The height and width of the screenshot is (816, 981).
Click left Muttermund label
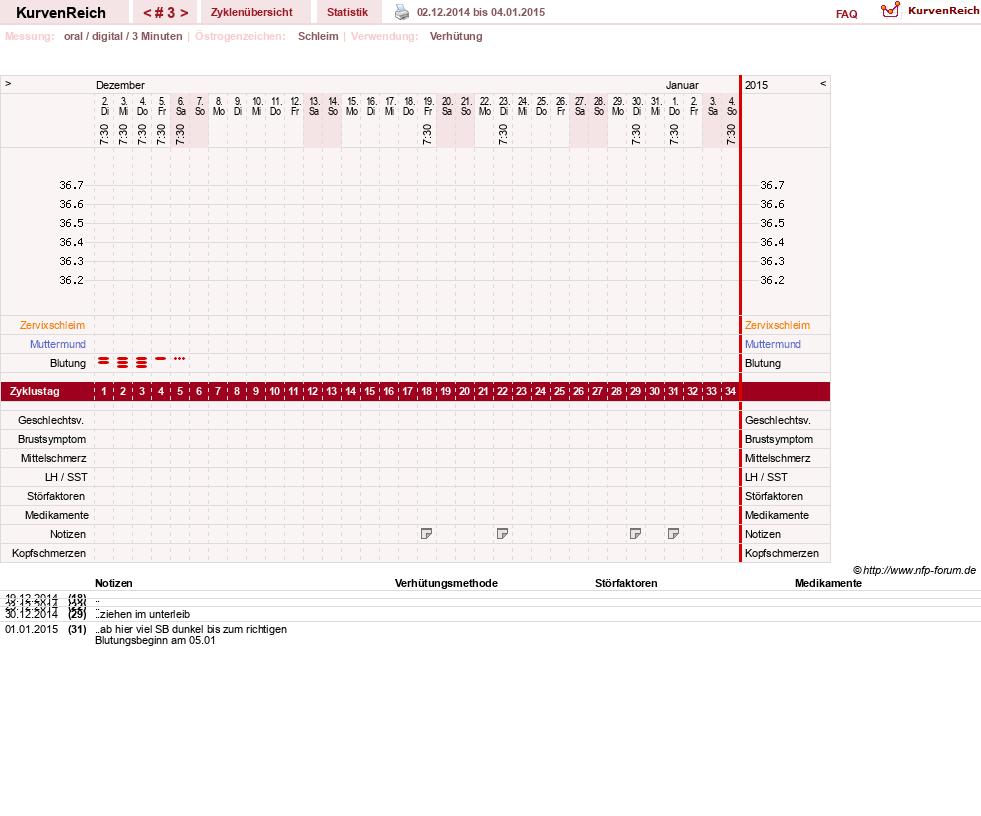(x=58, y=344)
